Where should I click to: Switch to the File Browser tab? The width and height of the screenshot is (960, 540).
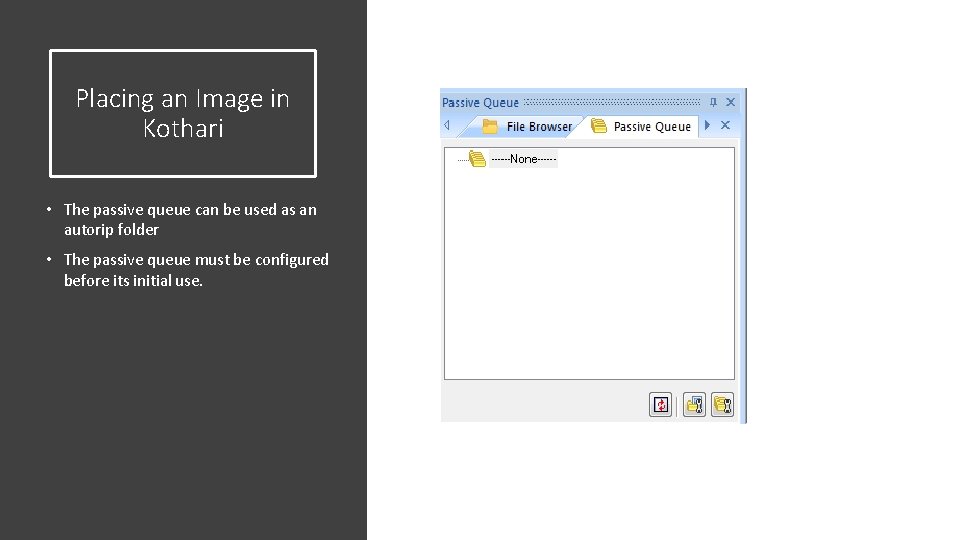[x=527, y=127]
